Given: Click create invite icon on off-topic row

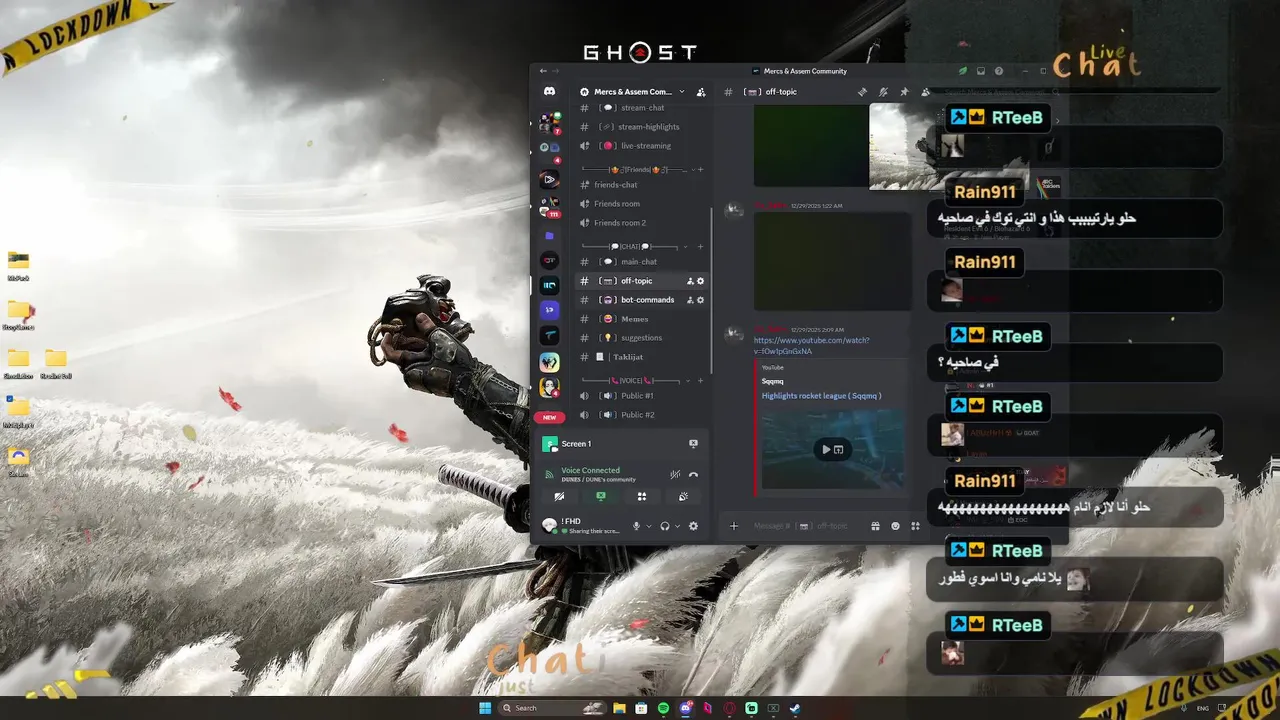Looking at the screenshot, I should coord(690,281).
